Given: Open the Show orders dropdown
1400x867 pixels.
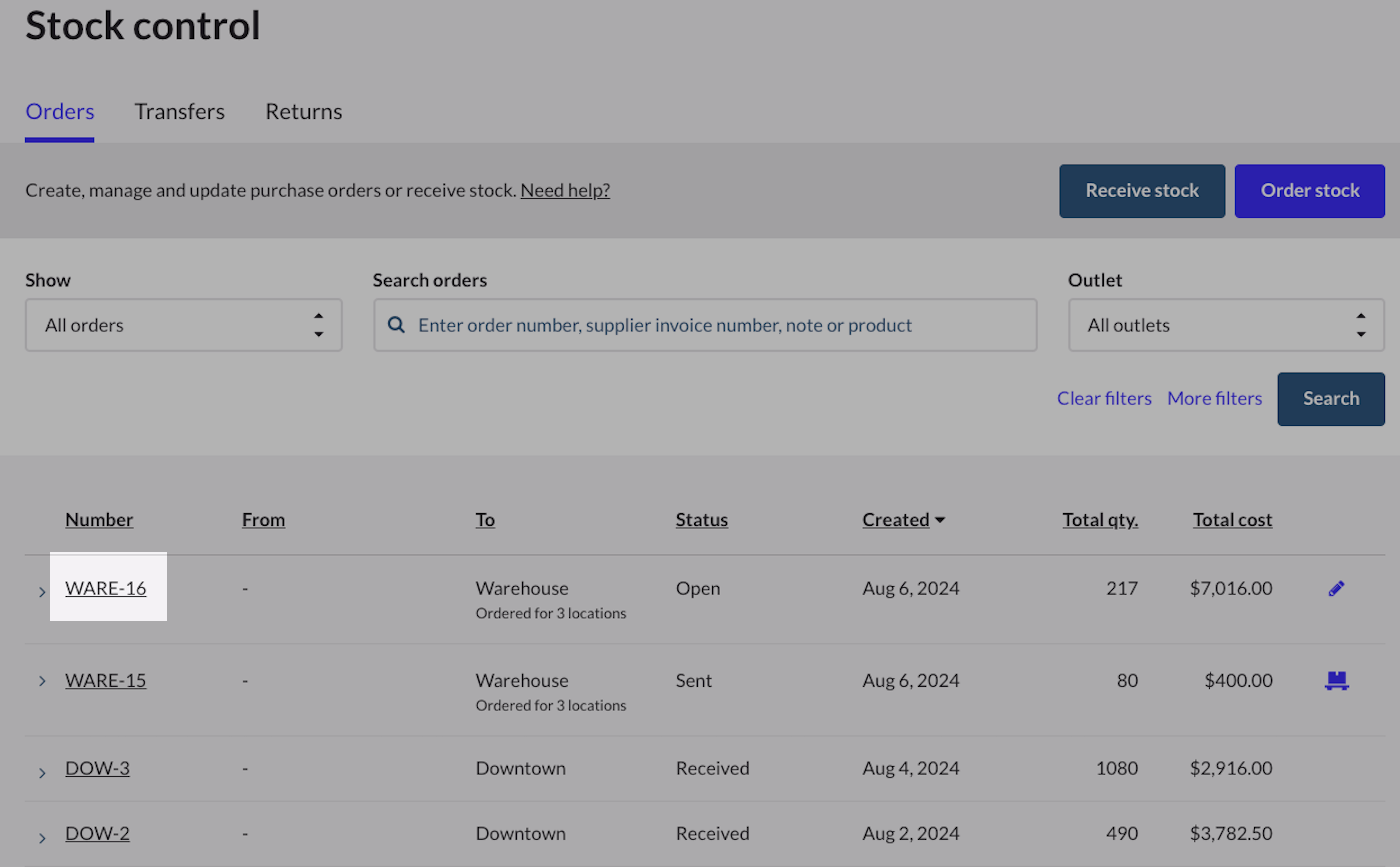Looking at the screenshot, I should click(183, 325).
